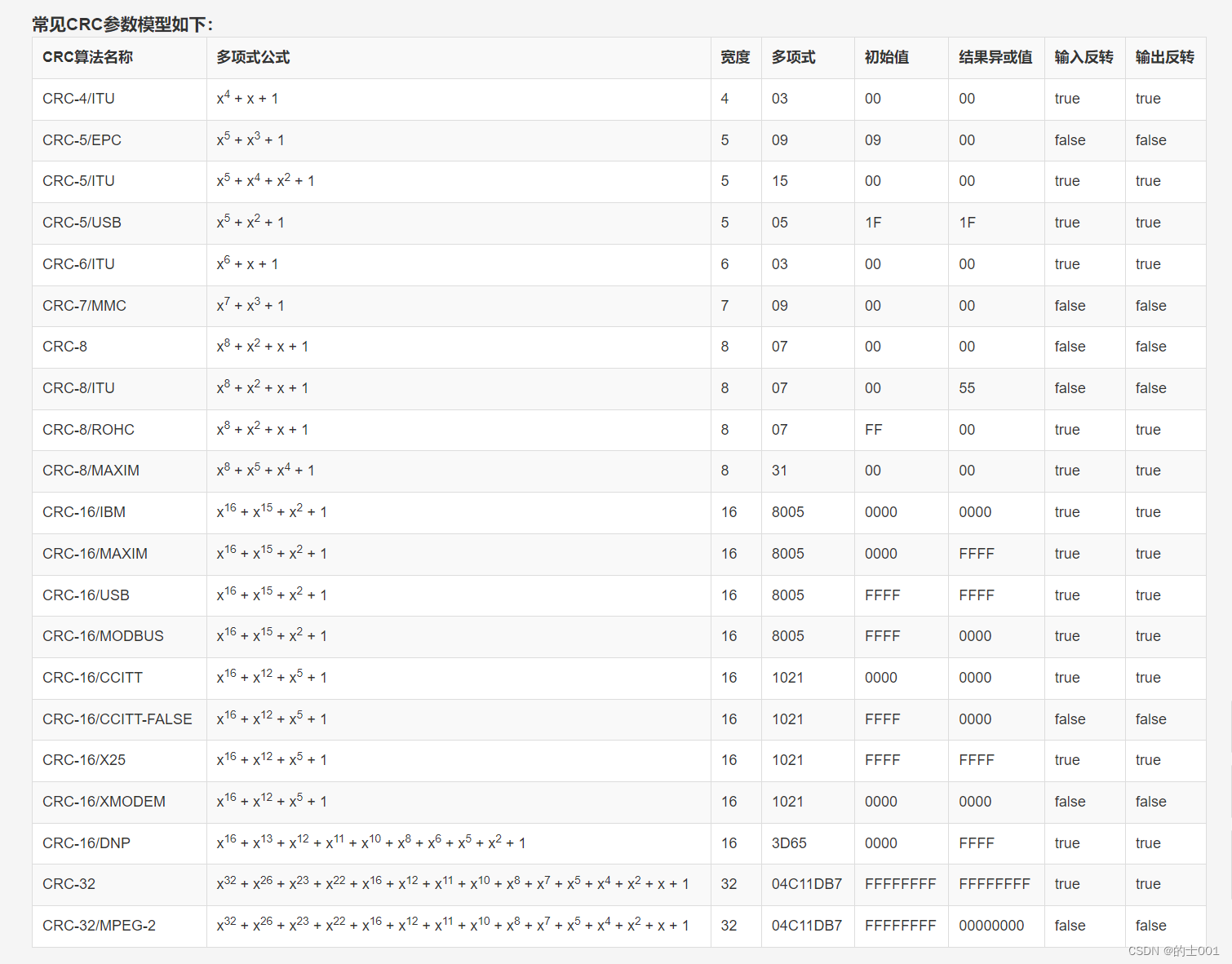Click output reflection 'false' in CRC-16/CCITT-FALSE row

(x=1150, y=719)
